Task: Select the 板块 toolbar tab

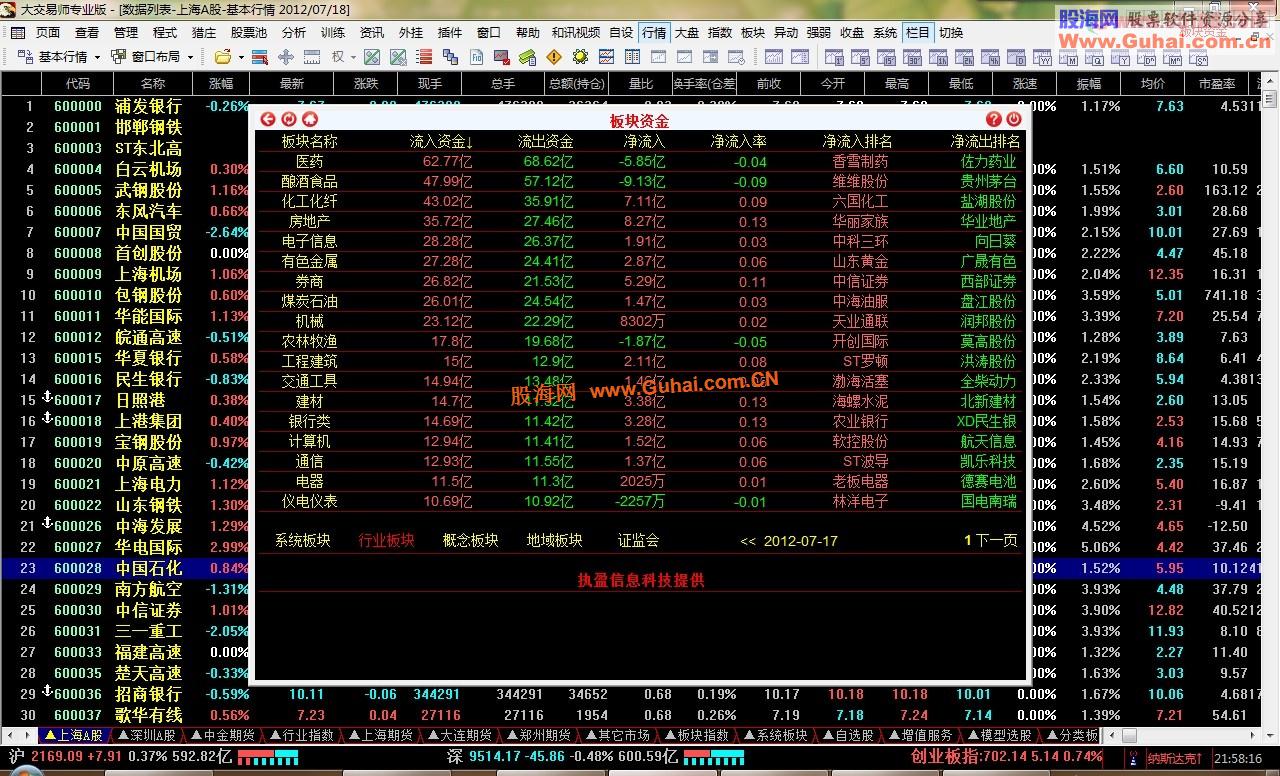Action: coord(753,32)
